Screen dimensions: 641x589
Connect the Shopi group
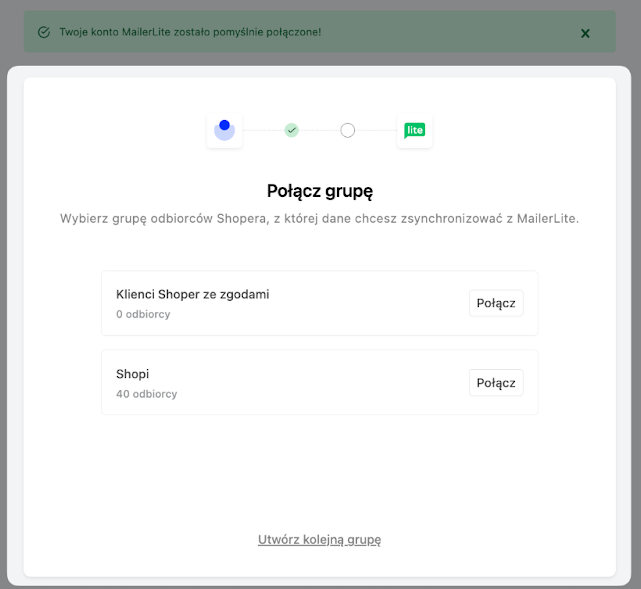(x=496, y=383)
